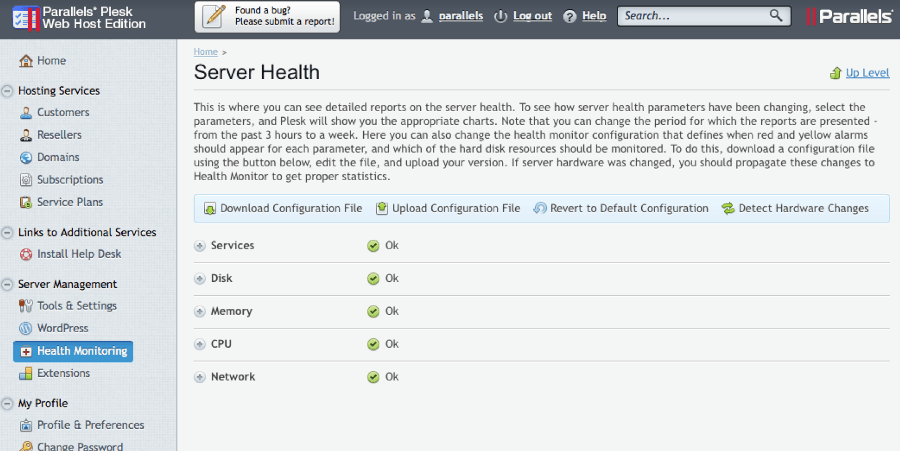Collapse the My Profile section
The width and height of the screenshot is (900, 451).
(7, 404)
